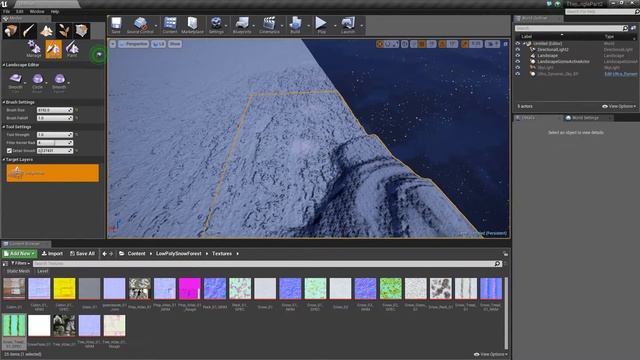Click the Edit Ultra_Dynamic blueprint link

pyautogui.click(x=620, y=74)
